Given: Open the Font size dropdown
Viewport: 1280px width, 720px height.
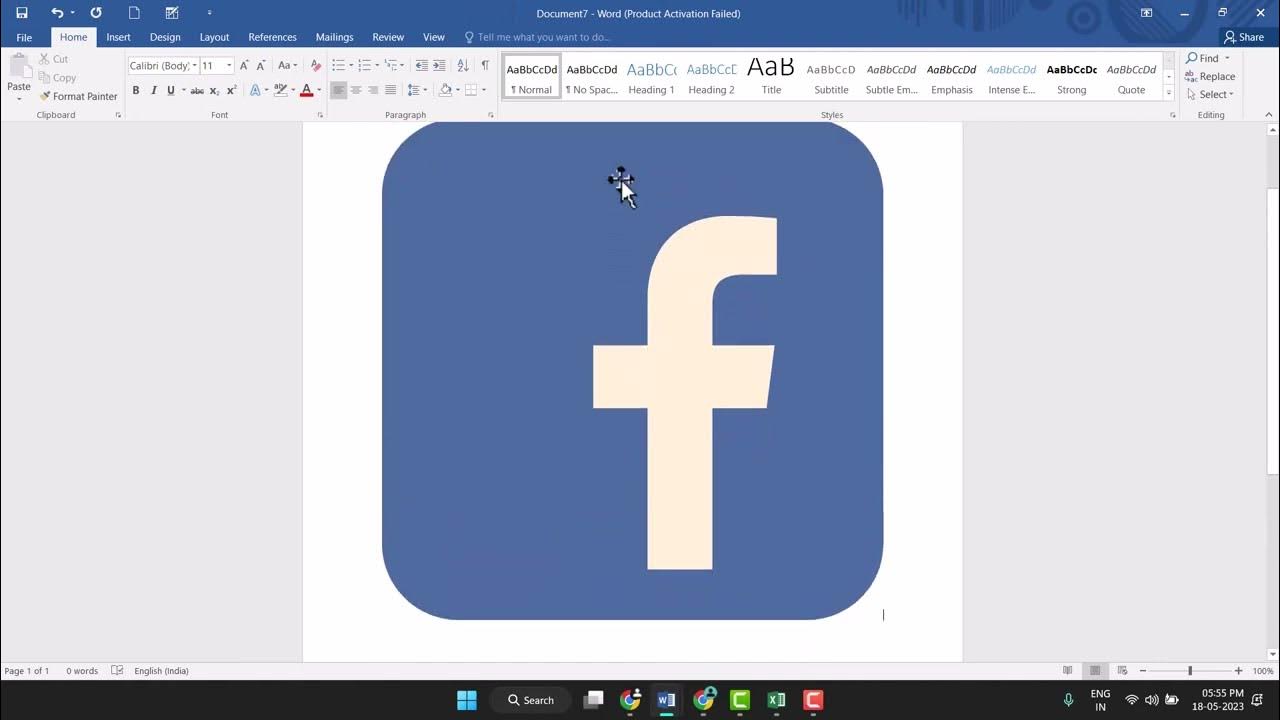Looking at the screenshot, I should point(229,65).
